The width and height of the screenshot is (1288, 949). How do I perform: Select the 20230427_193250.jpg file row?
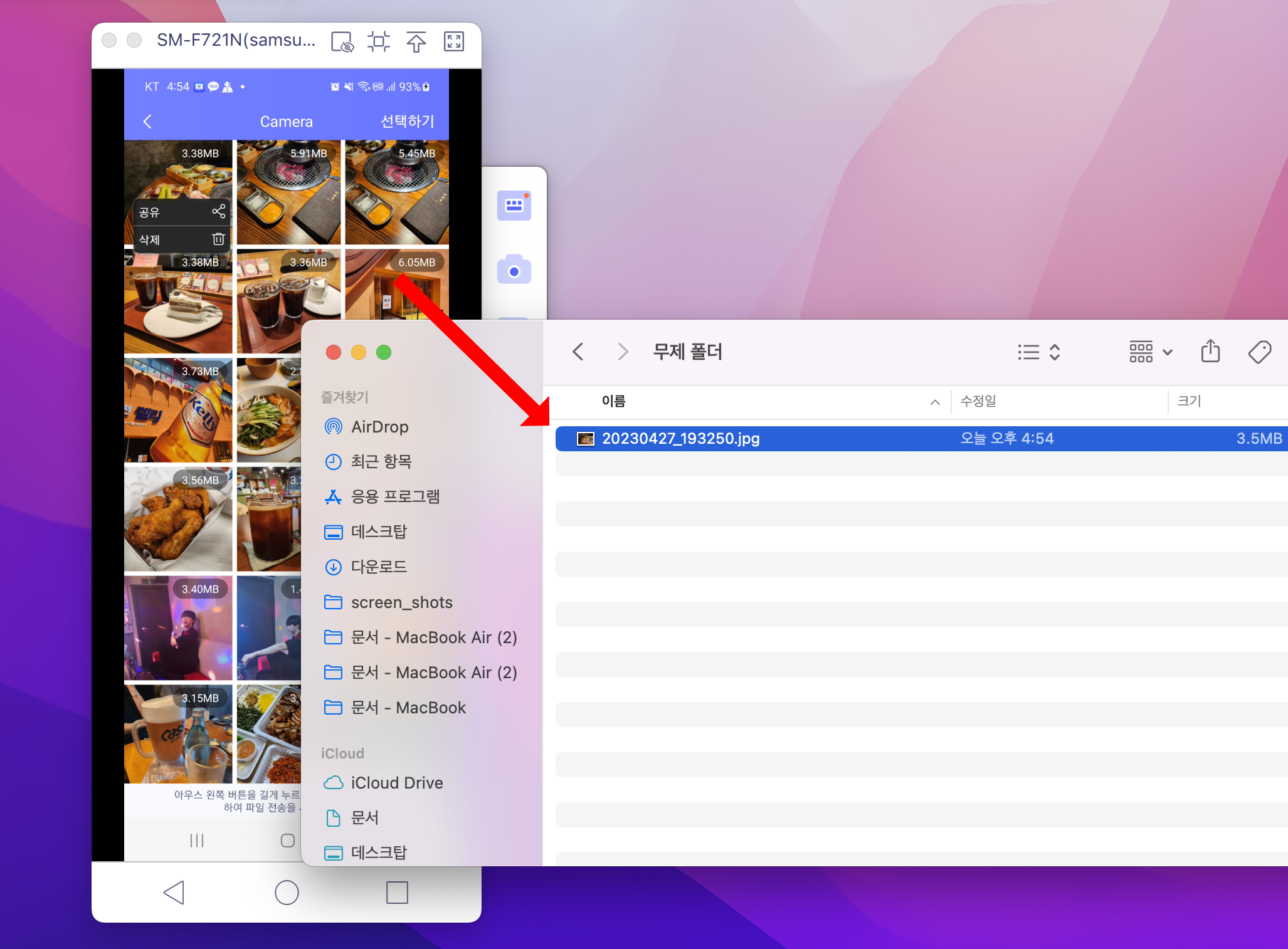point(680,438)
